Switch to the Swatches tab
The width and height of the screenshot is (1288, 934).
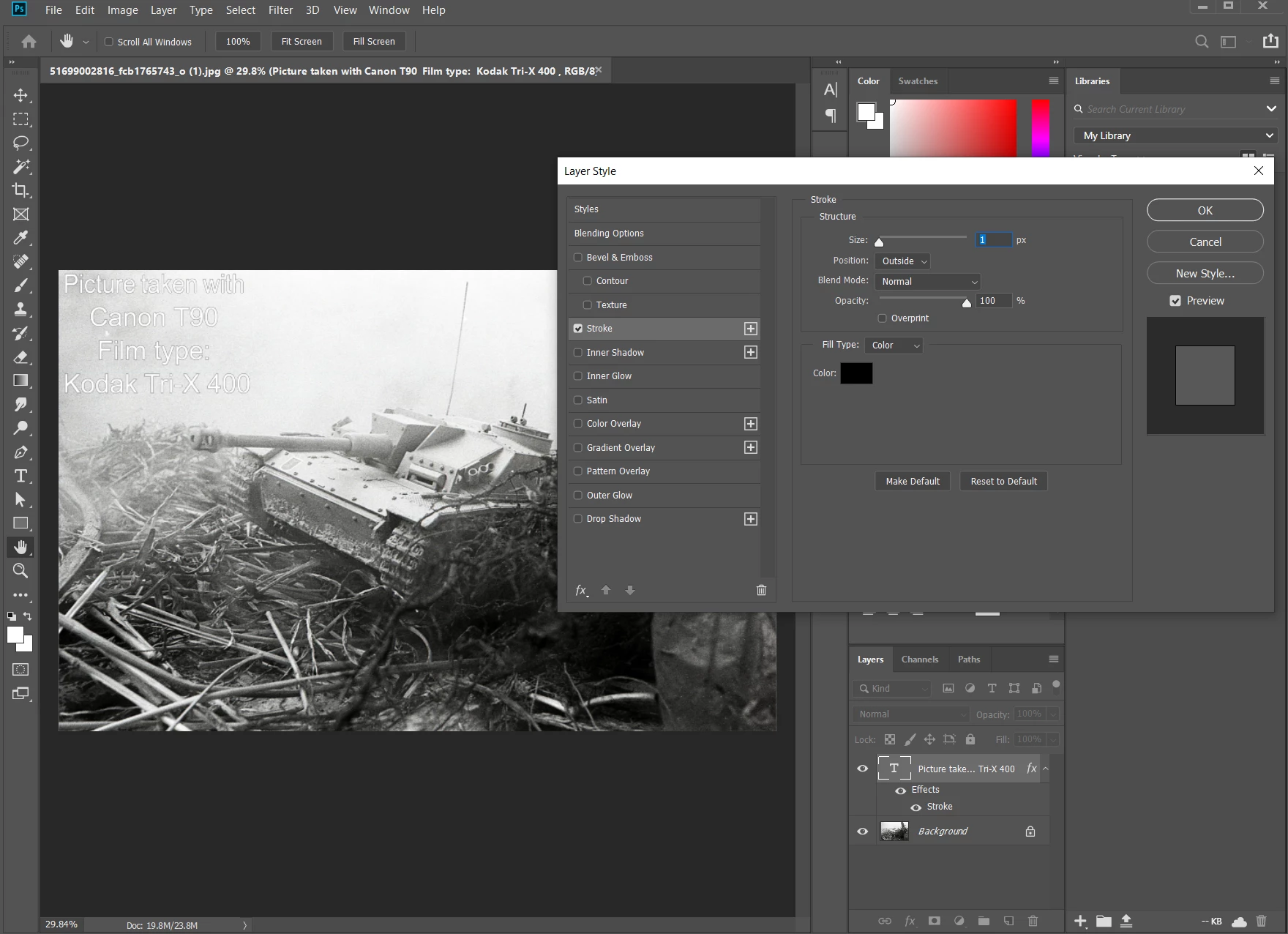coord(918,81)
